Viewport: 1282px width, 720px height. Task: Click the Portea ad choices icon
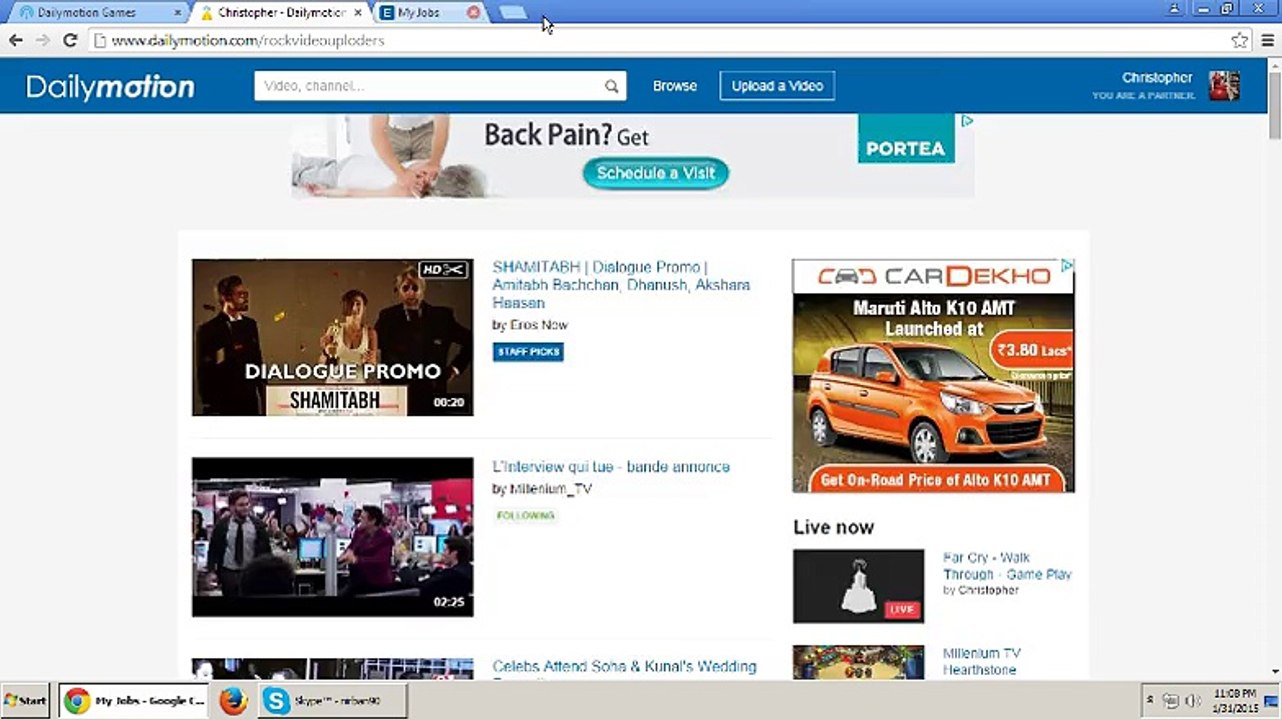(x=967, y=121)
